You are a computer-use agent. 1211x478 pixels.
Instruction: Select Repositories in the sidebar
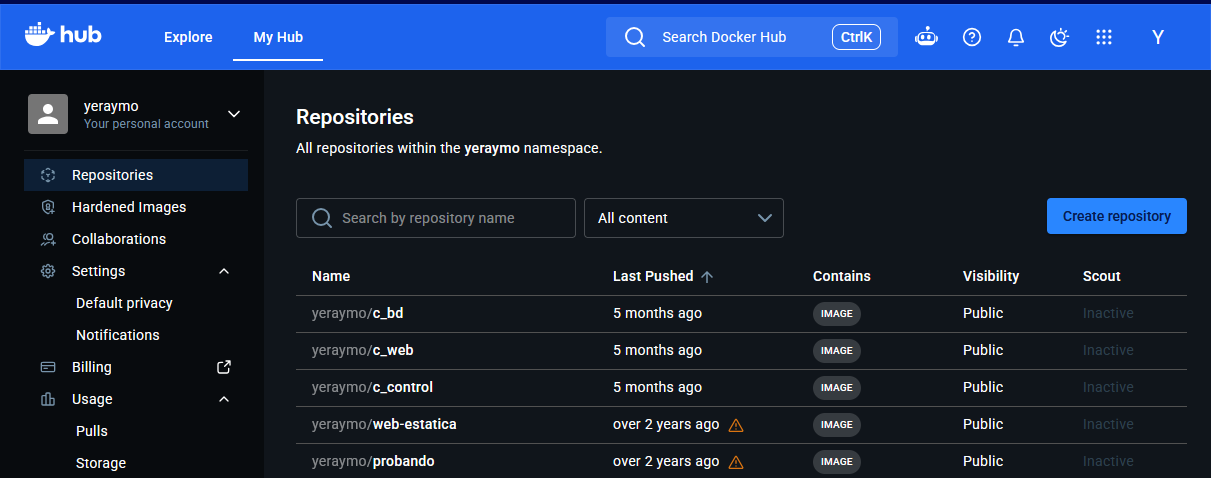(136, 175)
